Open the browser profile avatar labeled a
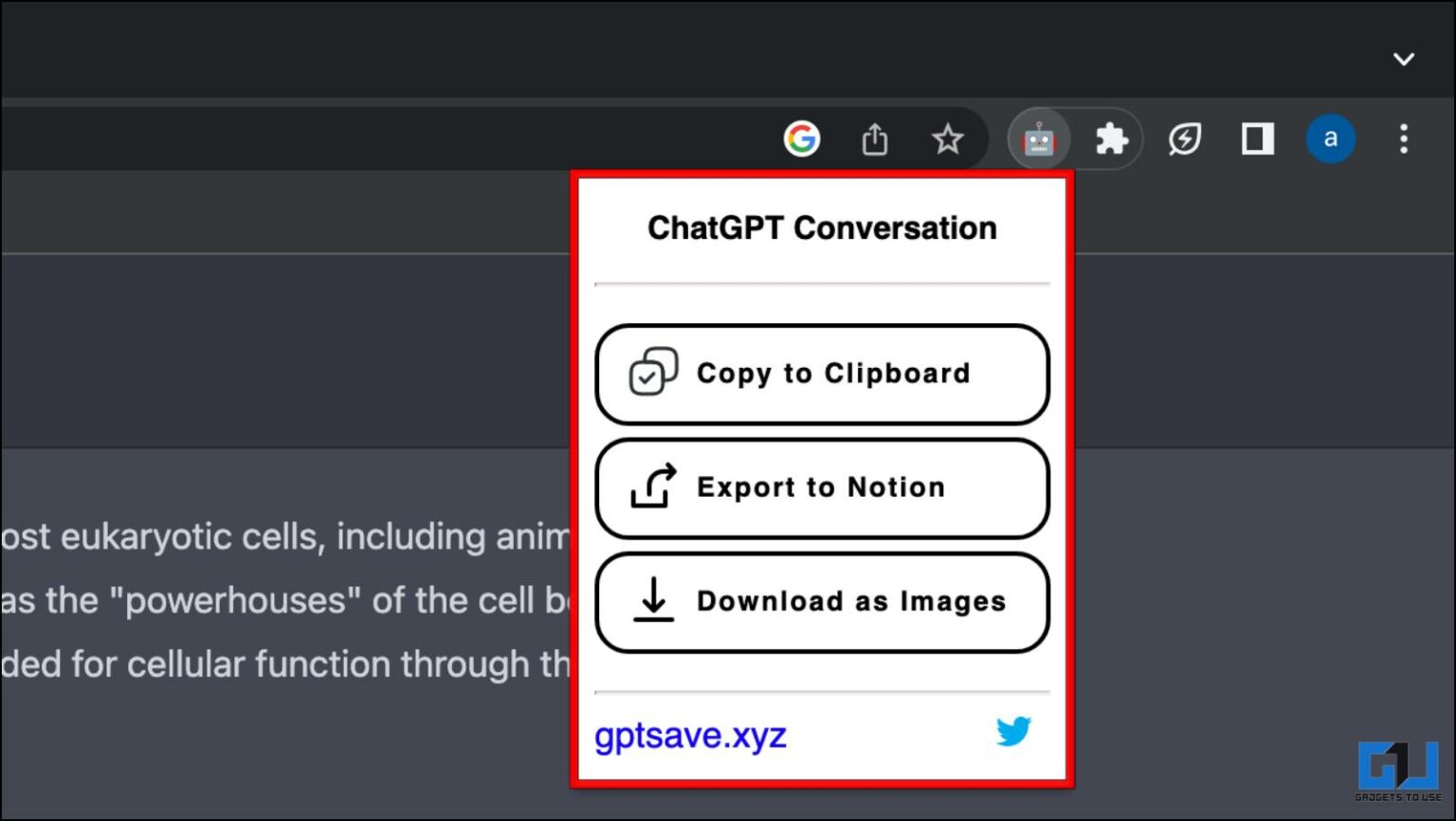The image size is (1456, 821). tap(1331, 138)
